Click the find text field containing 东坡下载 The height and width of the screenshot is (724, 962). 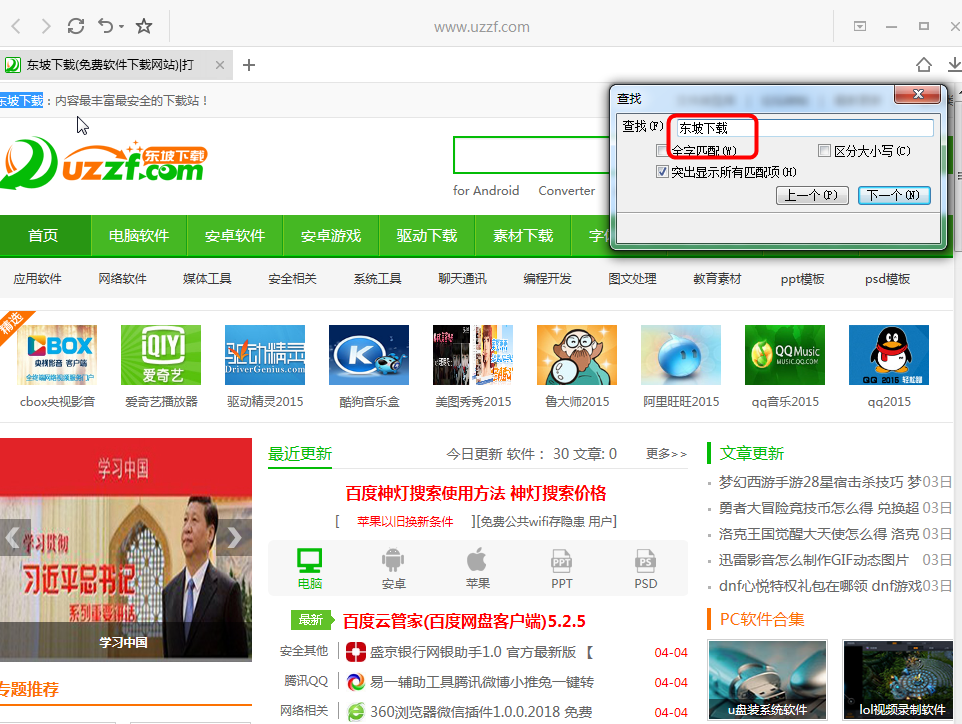click(805, 128)
